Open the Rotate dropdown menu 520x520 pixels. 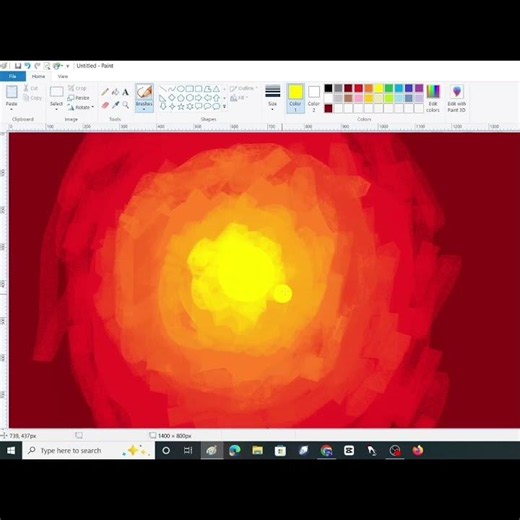click(x=80, y=107)
